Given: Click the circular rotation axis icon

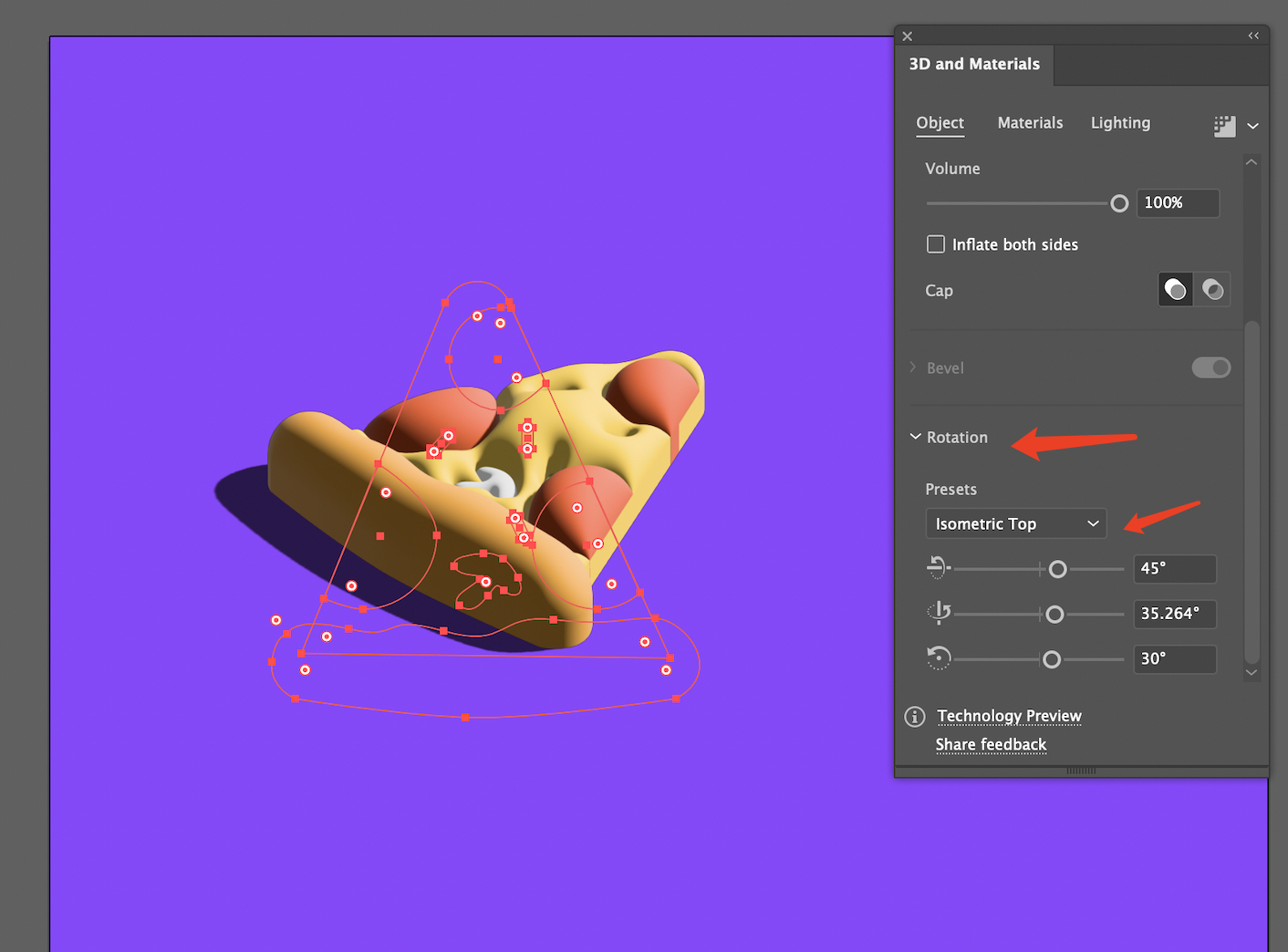Looking at the screenshot, I should 939,658.
